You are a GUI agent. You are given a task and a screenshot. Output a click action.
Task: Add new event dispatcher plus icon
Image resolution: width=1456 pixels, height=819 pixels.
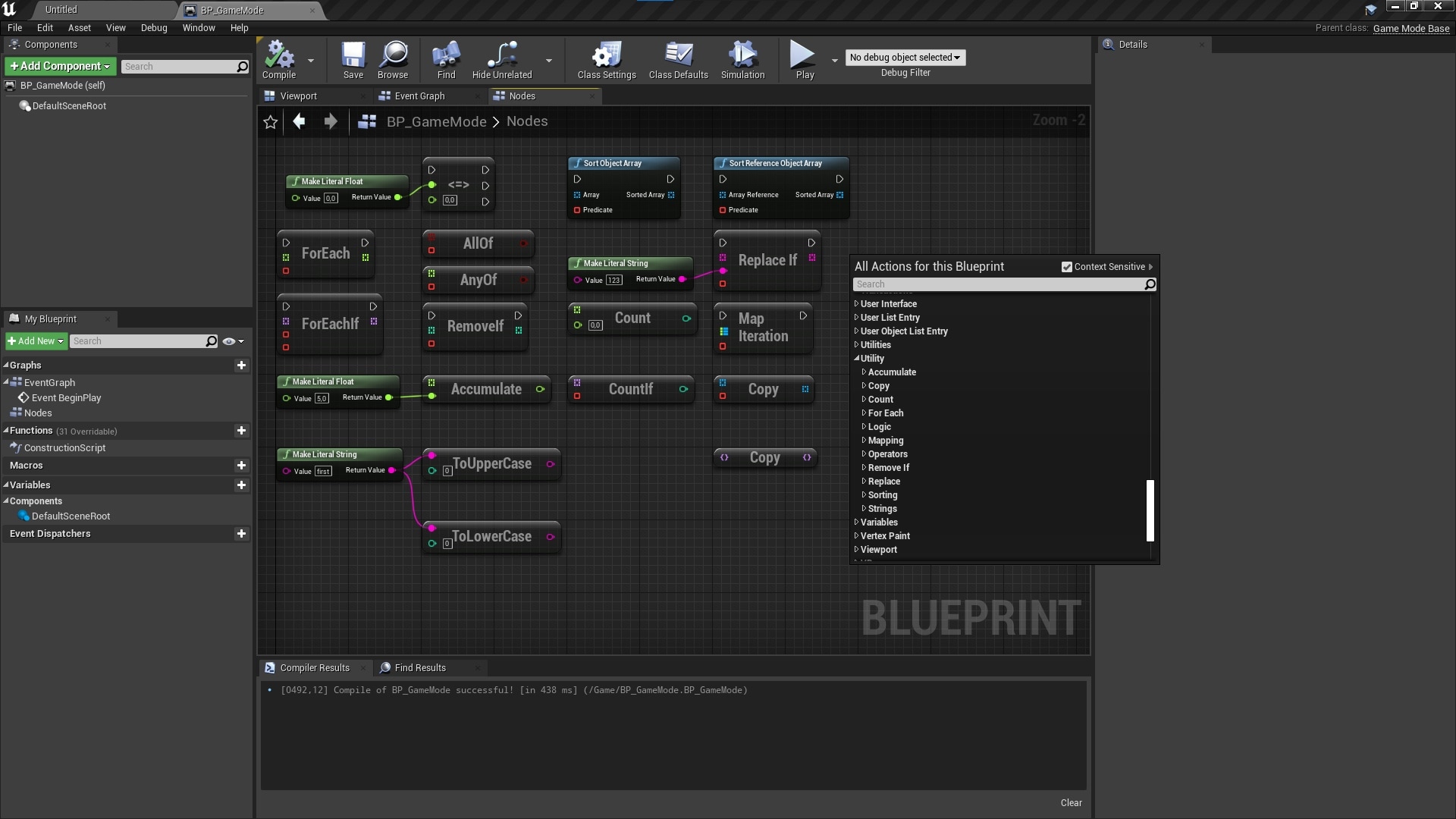[x=241, y=534]
